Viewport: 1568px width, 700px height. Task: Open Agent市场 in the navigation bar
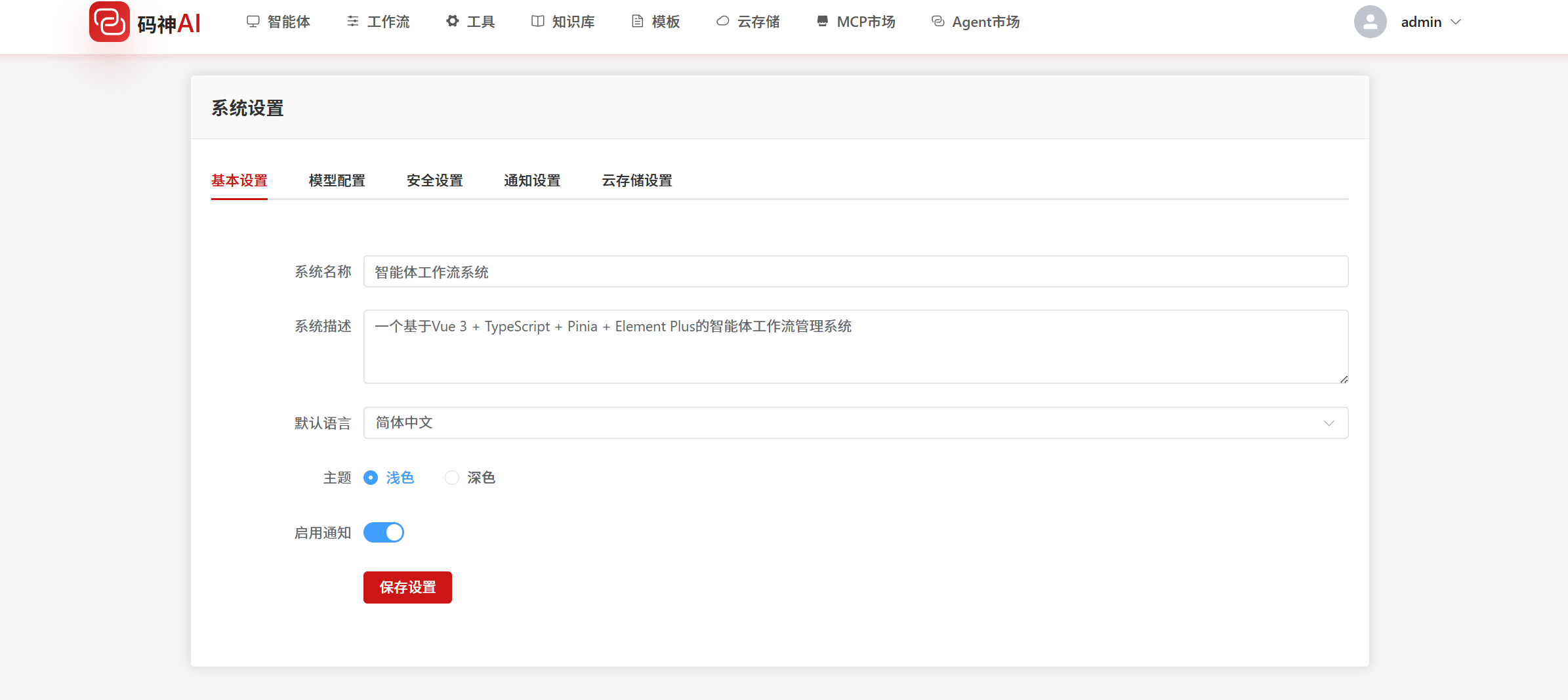click(976, 22)
